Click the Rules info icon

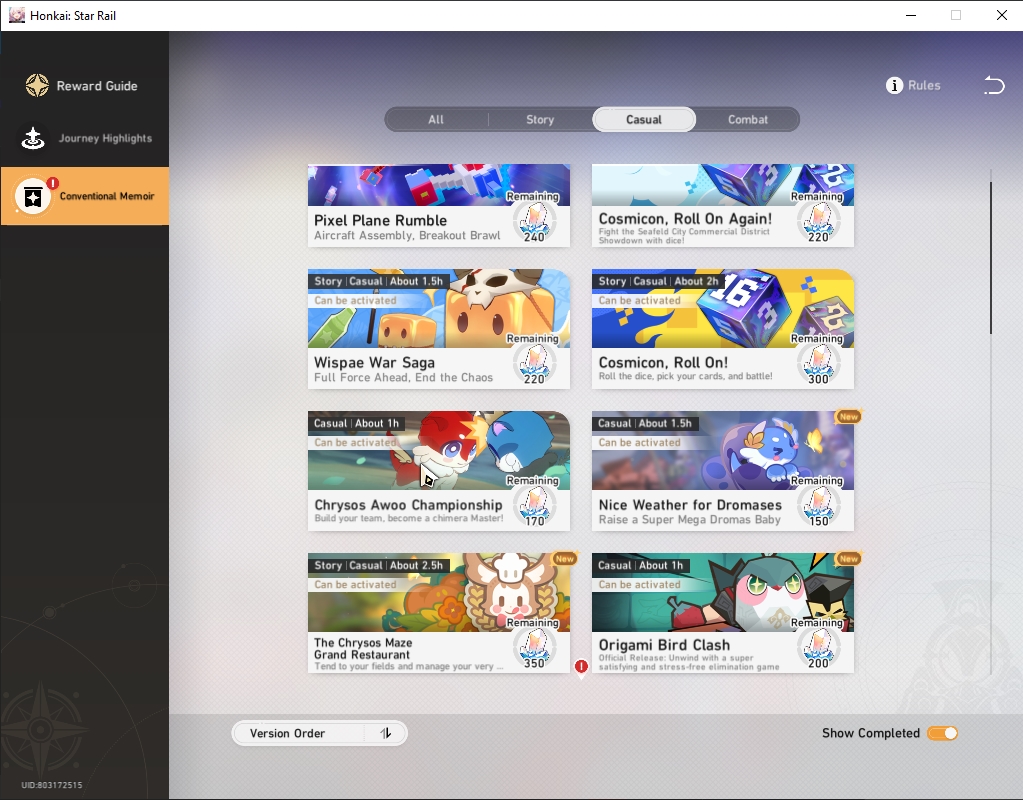pos(894,85)
